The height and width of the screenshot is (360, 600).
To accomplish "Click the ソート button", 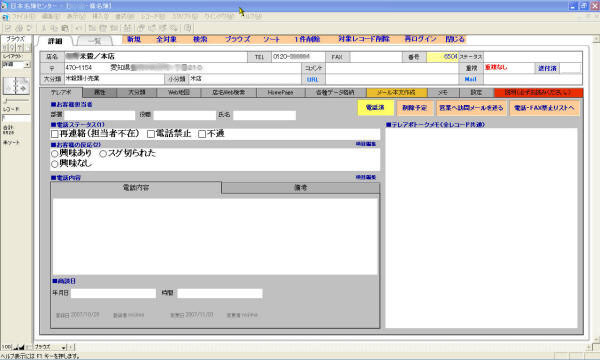I will tap(271, 39).
